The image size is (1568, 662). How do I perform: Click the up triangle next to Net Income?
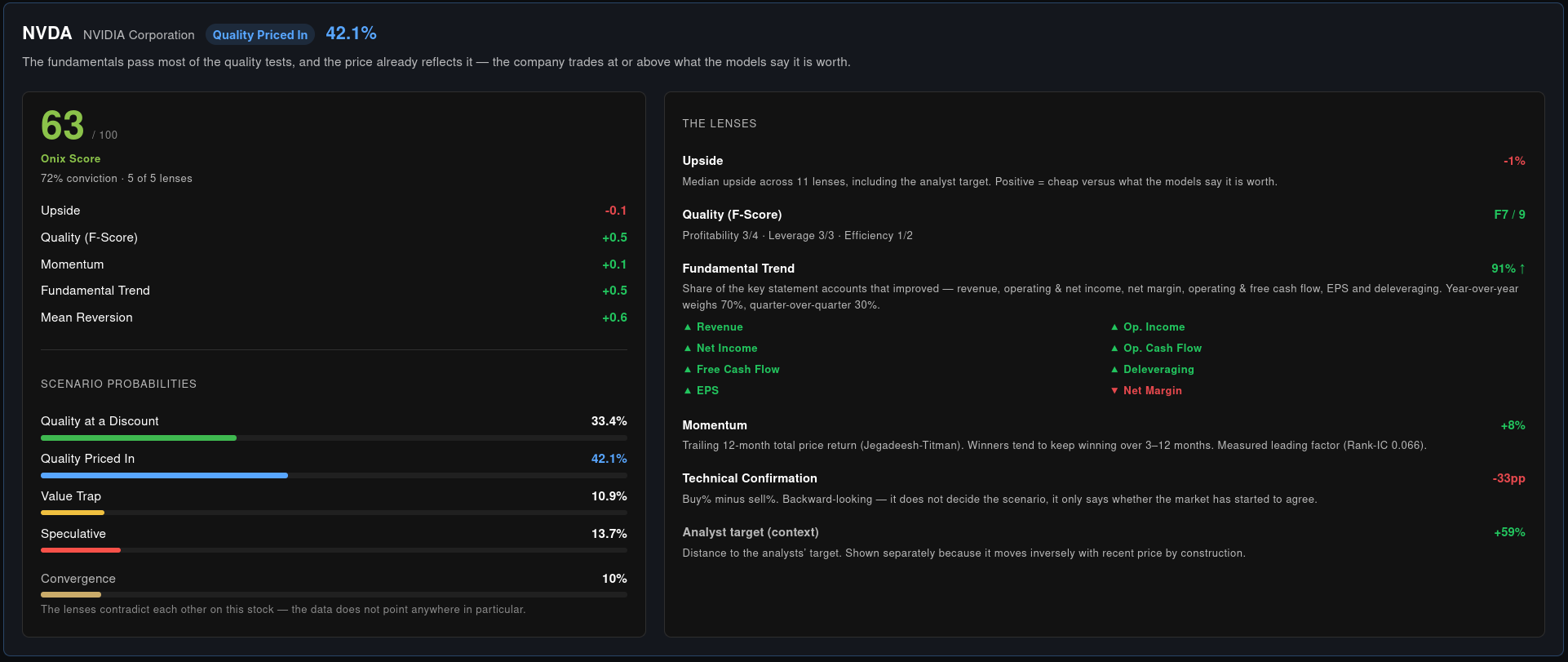coord(688,349)
